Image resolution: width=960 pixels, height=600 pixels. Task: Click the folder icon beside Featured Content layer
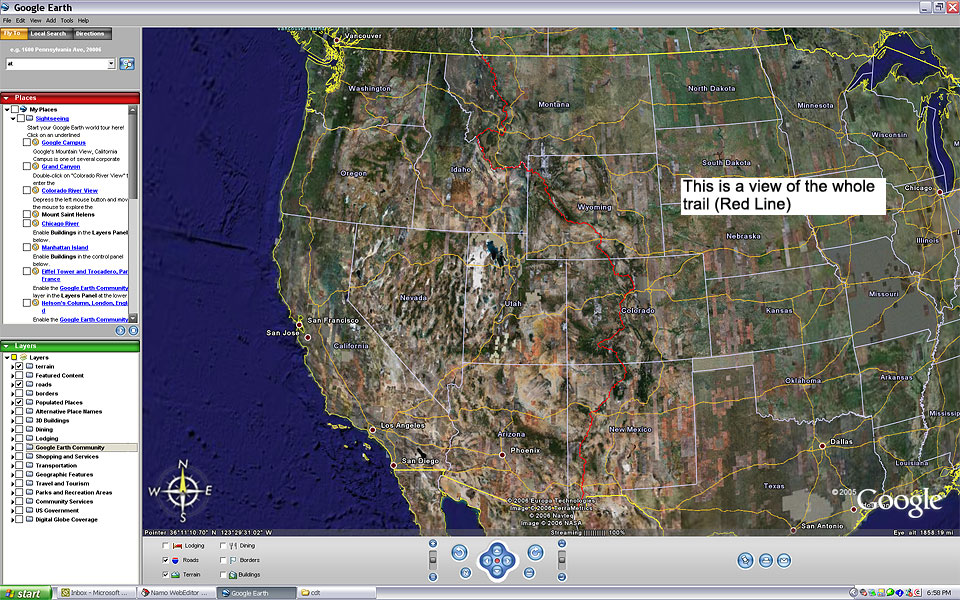pos(29,375)
